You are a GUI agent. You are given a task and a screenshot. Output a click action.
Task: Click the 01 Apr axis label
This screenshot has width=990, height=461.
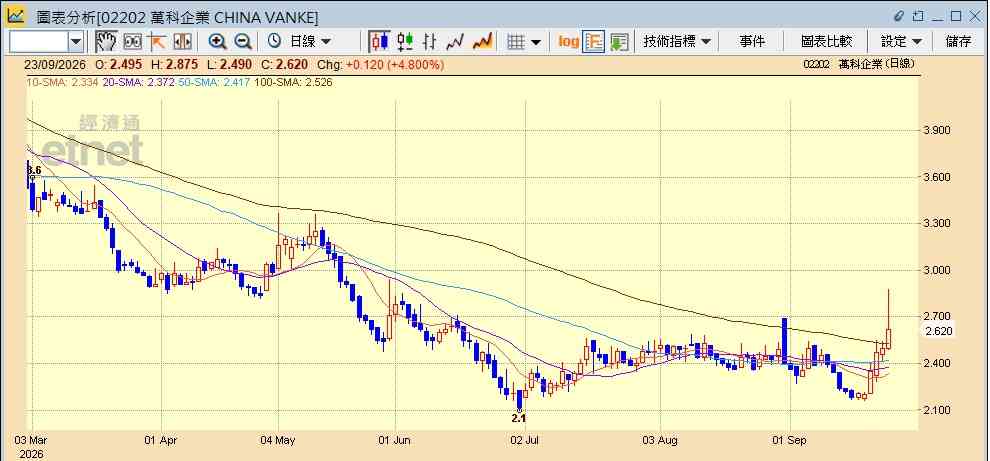(x=162, y=440)
